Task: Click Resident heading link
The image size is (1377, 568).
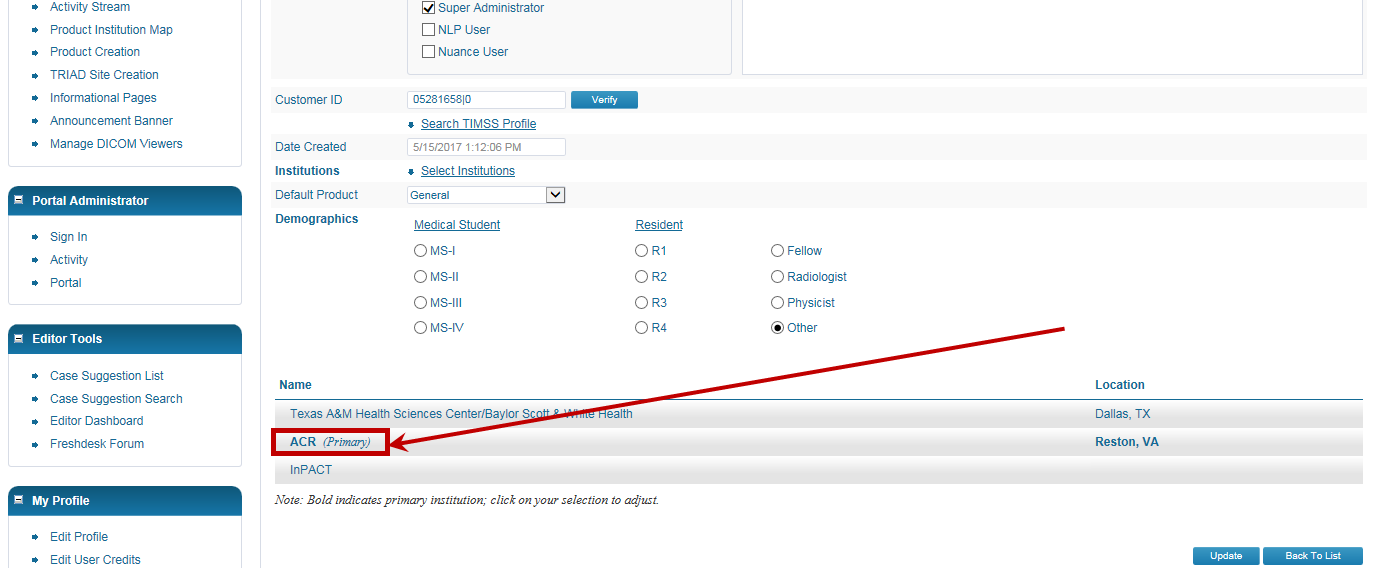Action: tap(659, 225)
